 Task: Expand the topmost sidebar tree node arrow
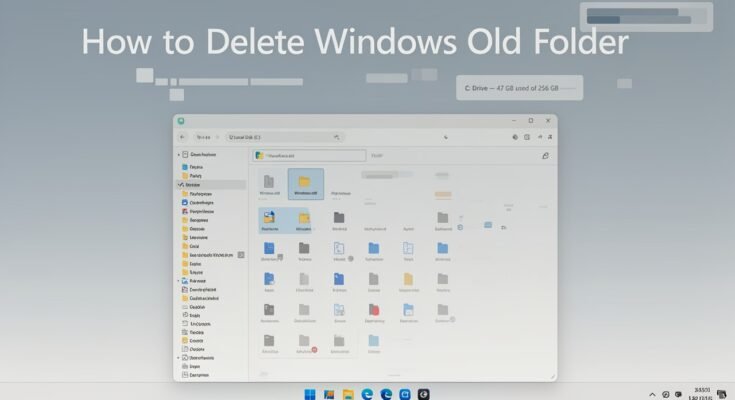point(179,154)
